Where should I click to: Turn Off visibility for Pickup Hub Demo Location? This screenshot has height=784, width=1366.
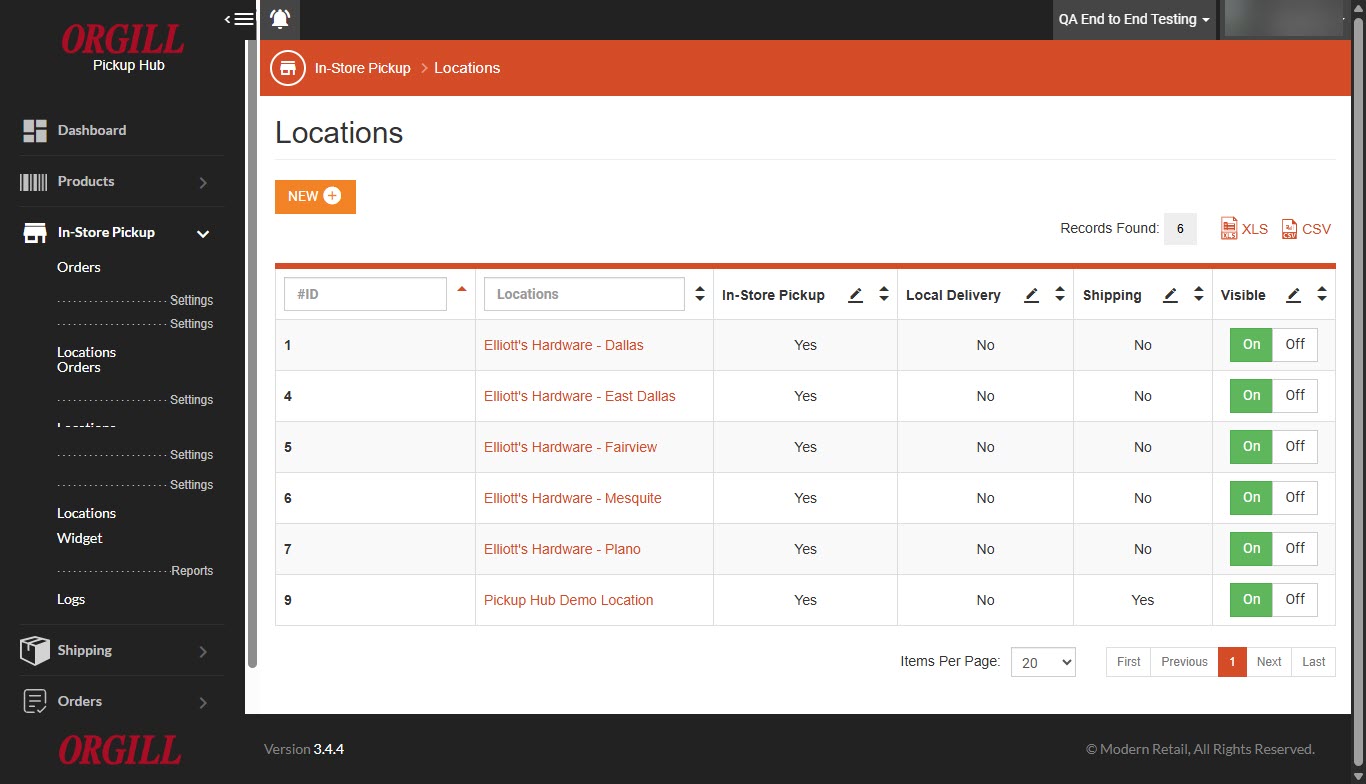point(1296,600)
